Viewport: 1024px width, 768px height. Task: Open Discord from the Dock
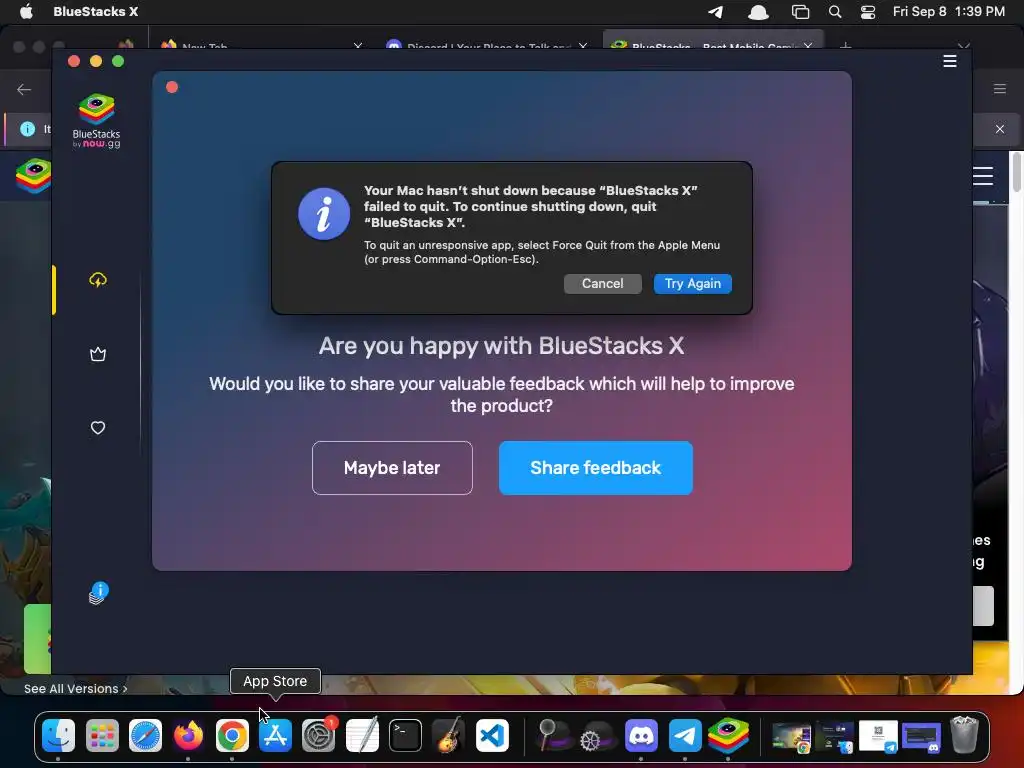point(641,736)
